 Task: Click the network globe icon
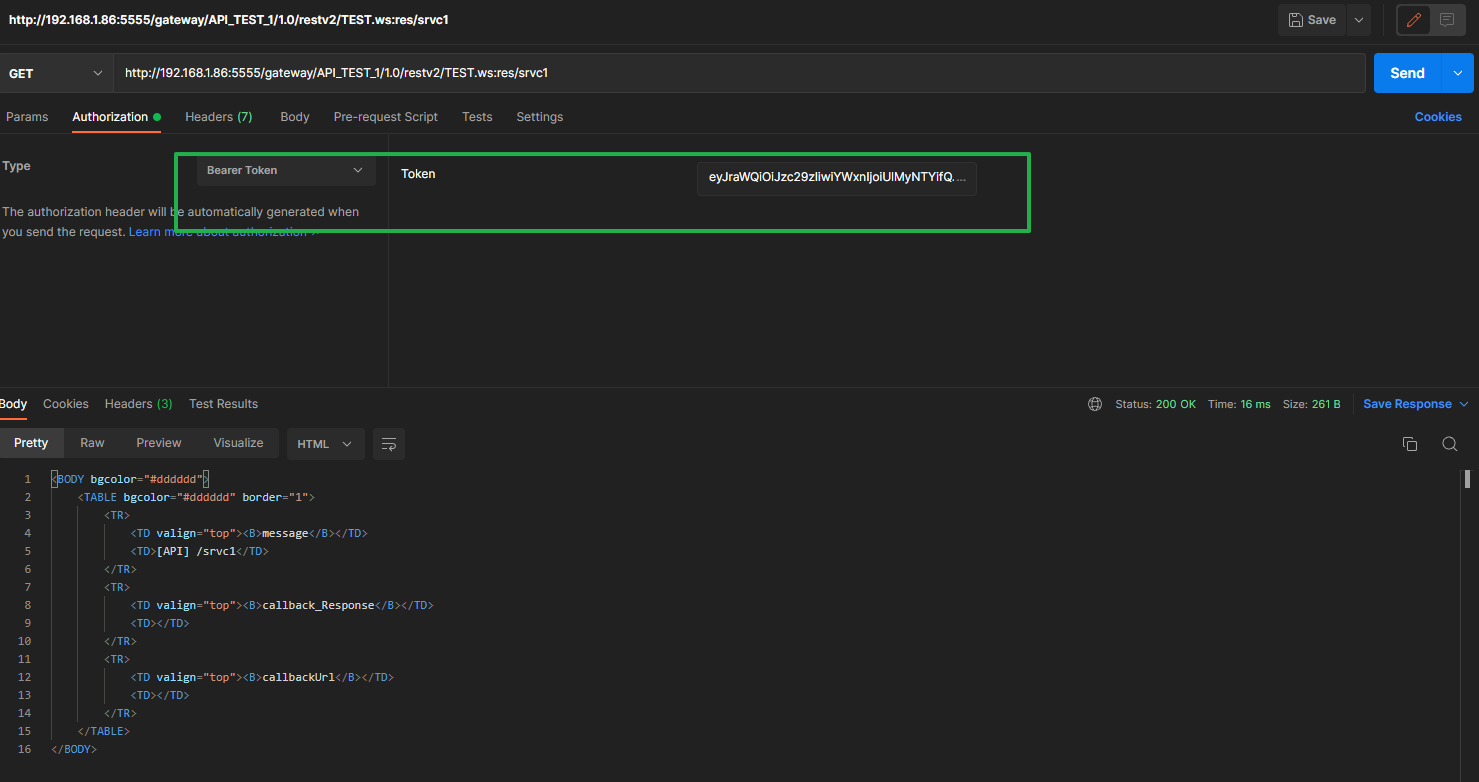[1095, 404]
